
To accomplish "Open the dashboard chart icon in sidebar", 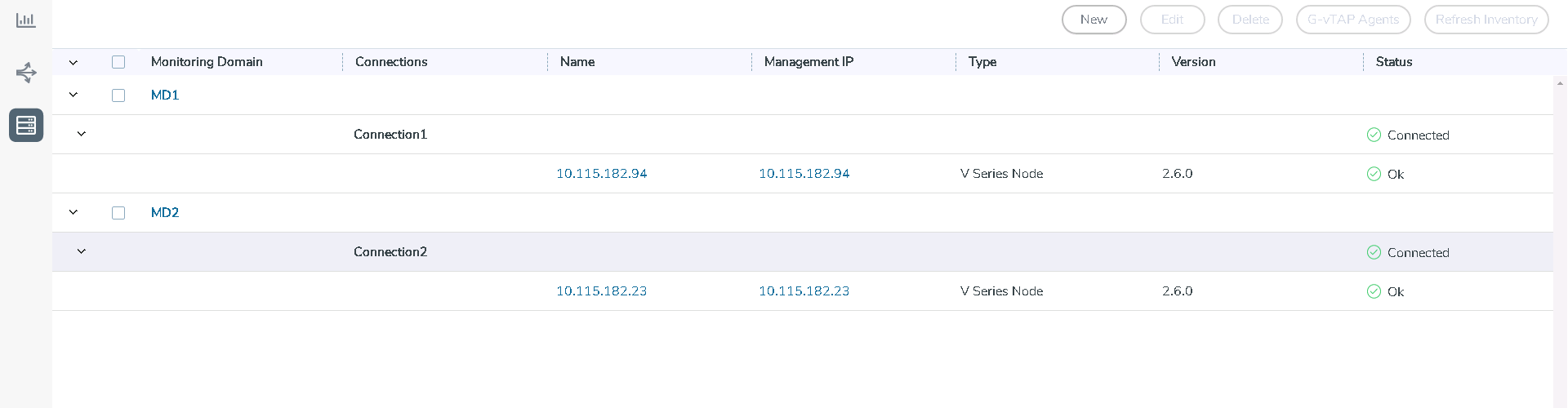I will pyautogui.click(x=26, y=20).
